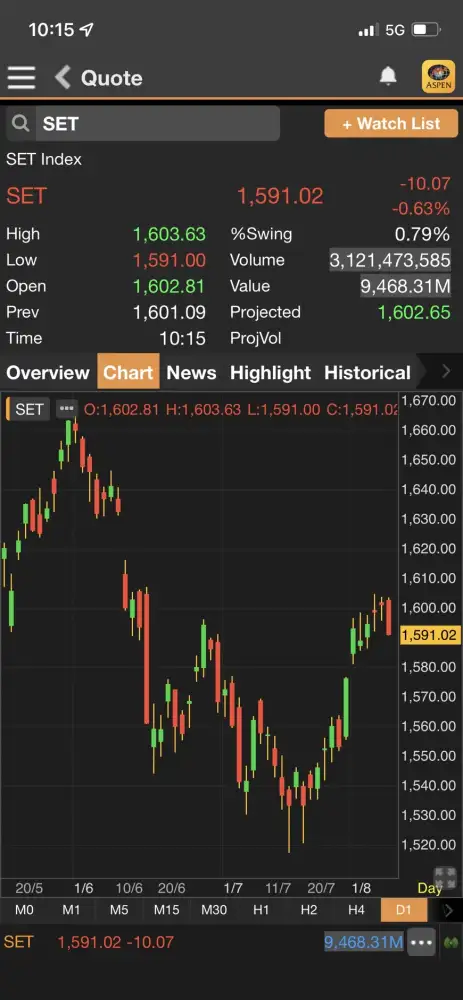Image resolution: width=463 pixels, height=1000 pixels.
Task: Tap the 1/6 date axis label
Action: tap(84, 888)
